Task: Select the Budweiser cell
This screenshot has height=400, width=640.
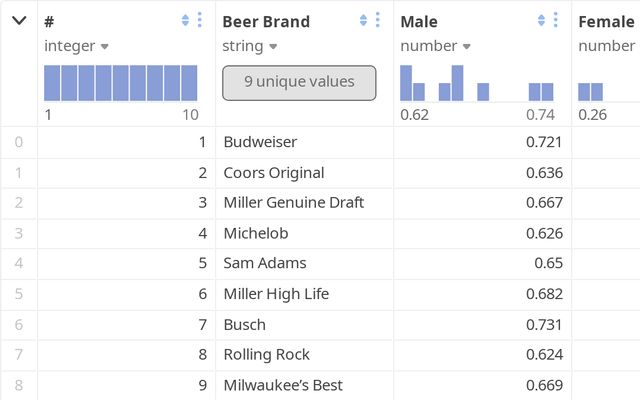Action: pyautogui.click(x=260, y=142)
